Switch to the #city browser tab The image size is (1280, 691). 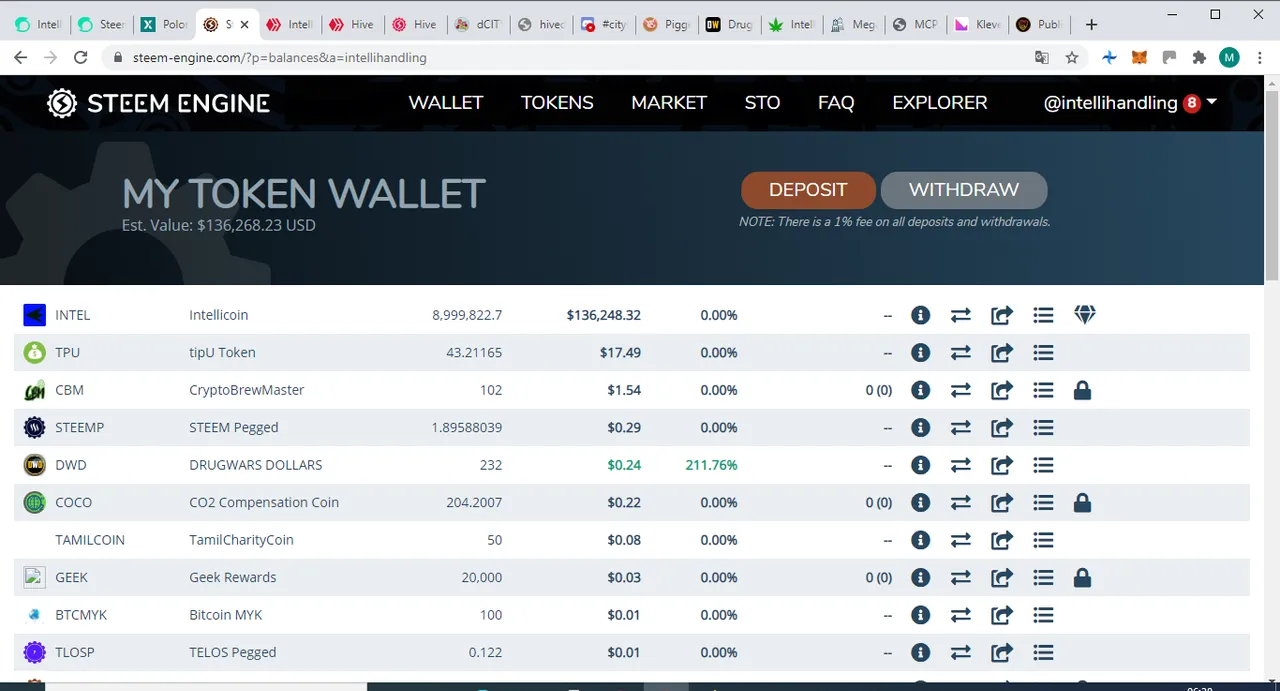coord(604,24)
